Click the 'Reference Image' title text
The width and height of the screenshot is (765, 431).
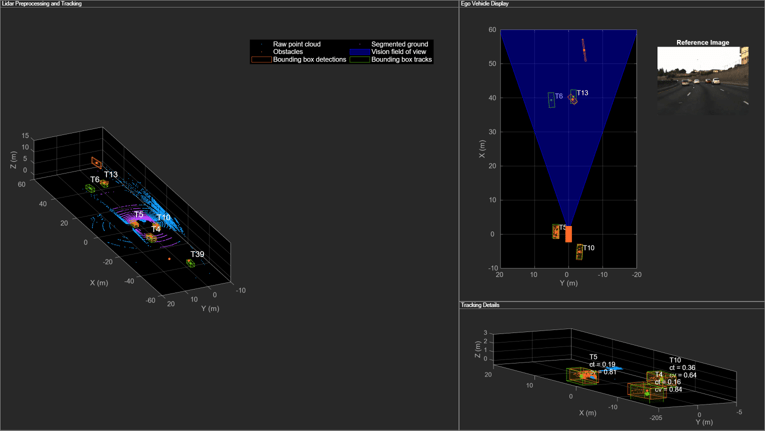click(703, 42)
